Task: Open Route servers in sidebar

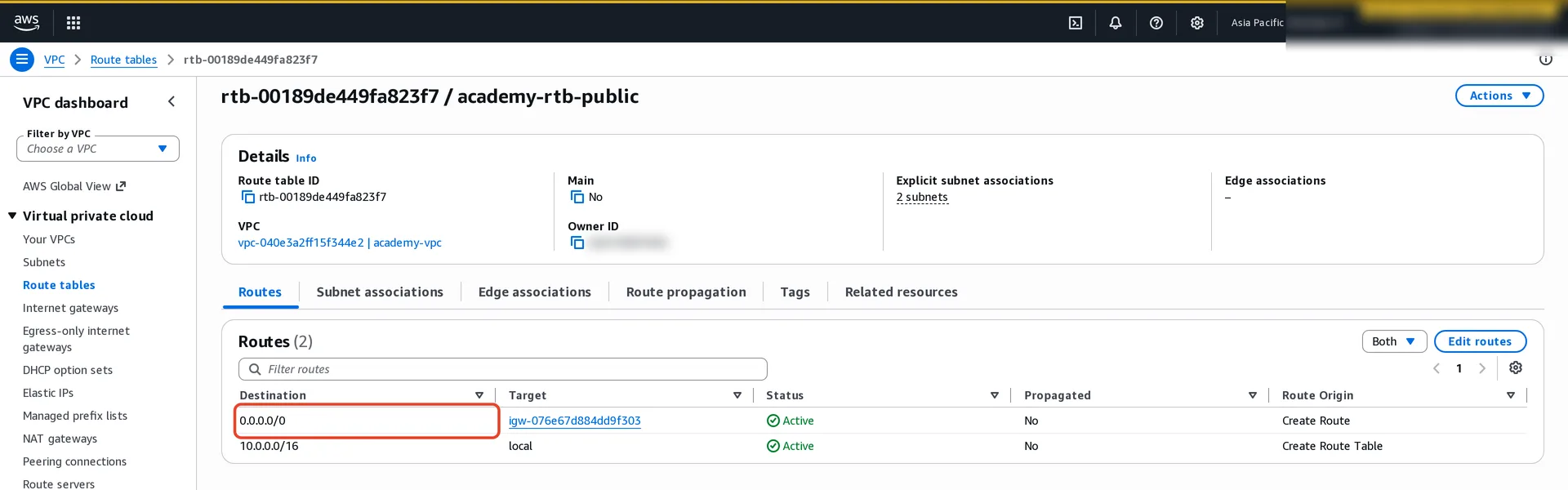Action: pos(59,483)
